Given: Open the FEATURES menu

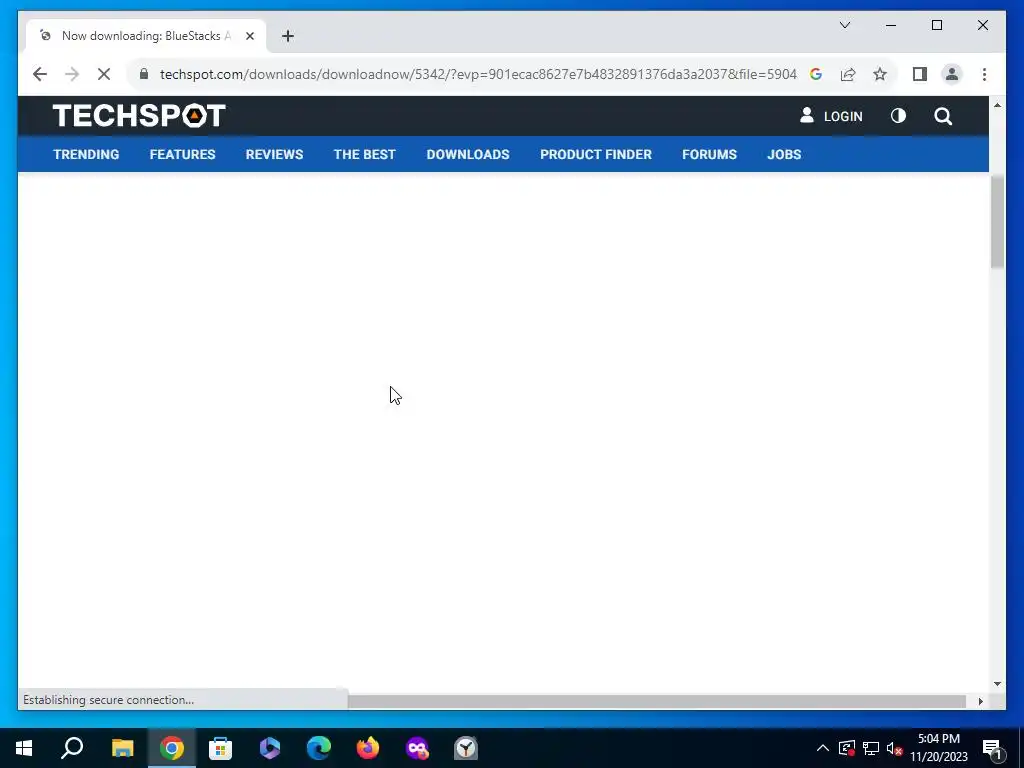Looking at the screenshot, I should click(x=182, y=154).
